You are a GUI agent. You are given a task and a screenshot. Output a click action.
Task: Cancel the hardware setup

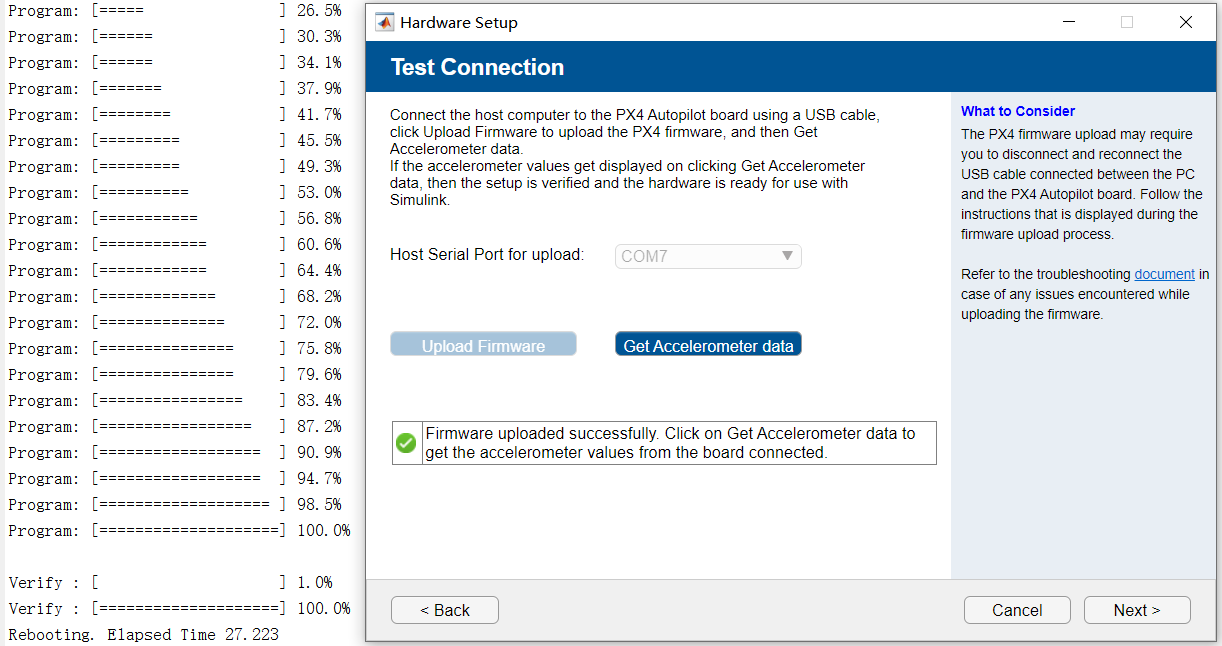tap(1017, 610)
